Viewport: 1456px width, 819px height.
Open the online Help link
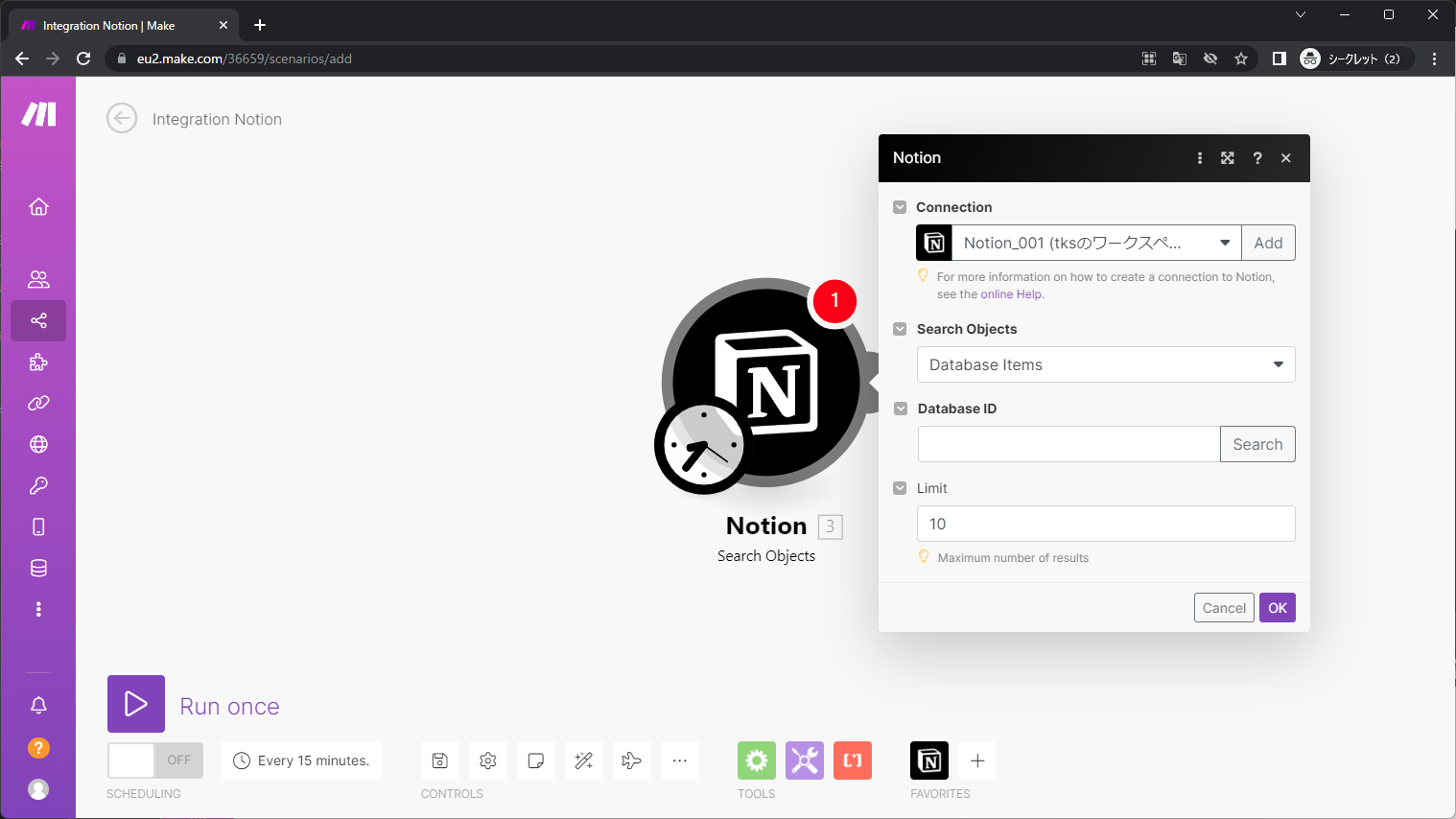coord(1011,294)
